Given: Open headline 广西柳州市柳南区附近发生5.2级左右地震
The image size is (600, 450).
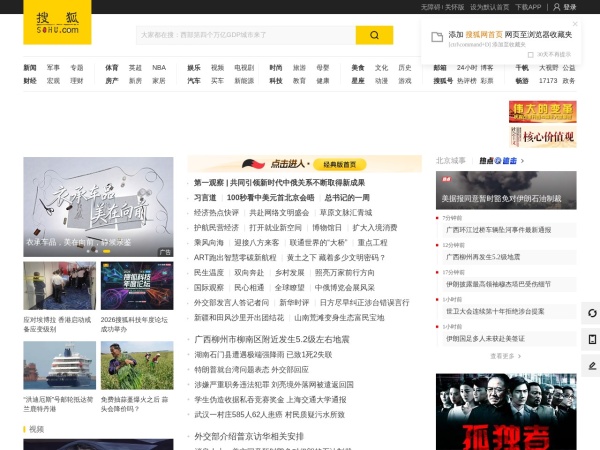Looking at the screenshot, I should click(x=272, y=339).
